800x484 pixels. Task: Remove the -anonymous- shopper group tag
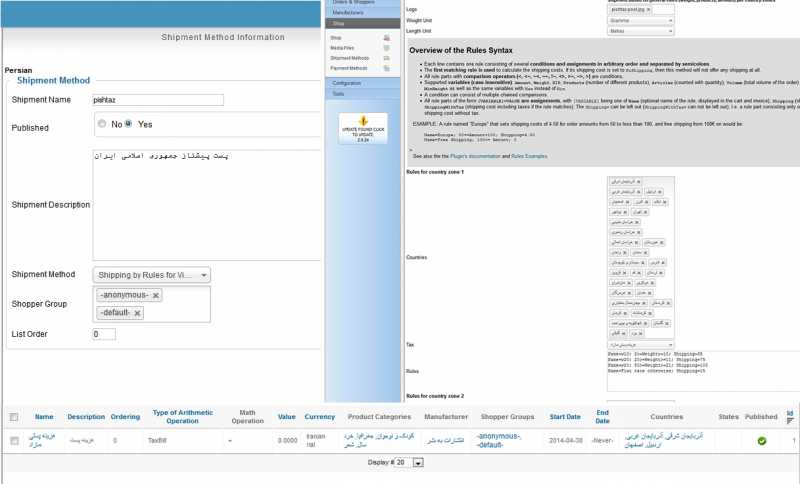(x=156, y=296)
